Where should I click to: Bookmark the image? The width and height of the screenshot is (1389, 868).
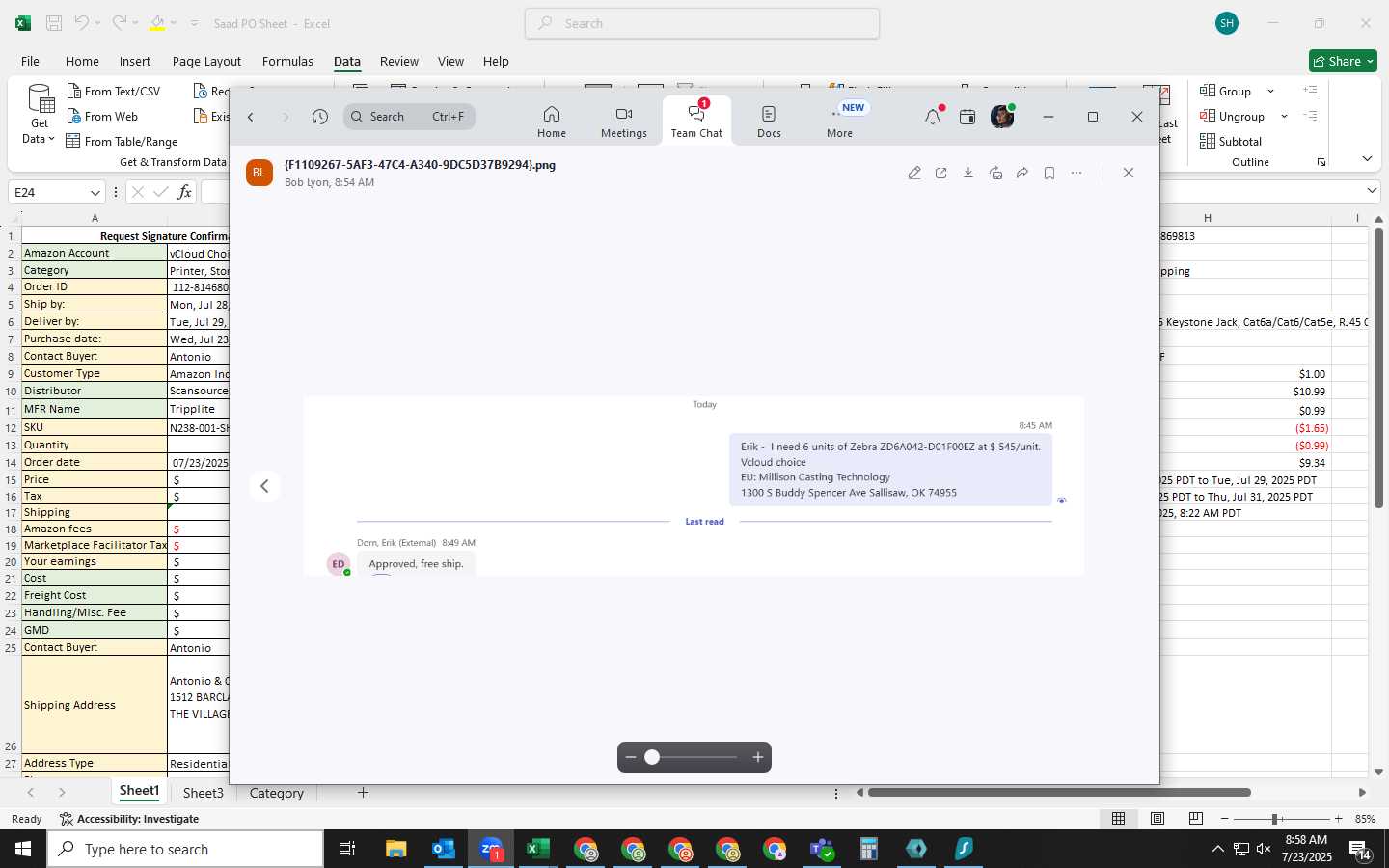(x=1049, y=173)
